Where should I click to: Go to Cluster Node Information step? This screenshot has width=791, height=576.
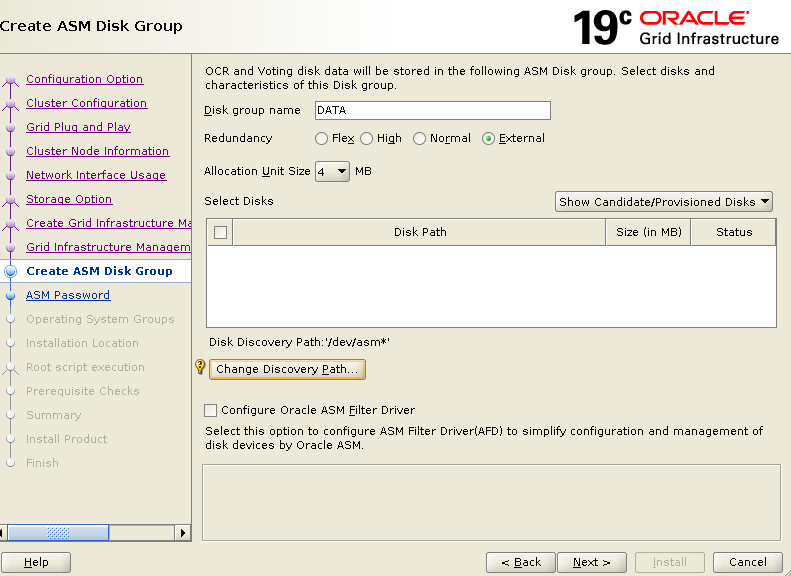[x=97, y=151]
